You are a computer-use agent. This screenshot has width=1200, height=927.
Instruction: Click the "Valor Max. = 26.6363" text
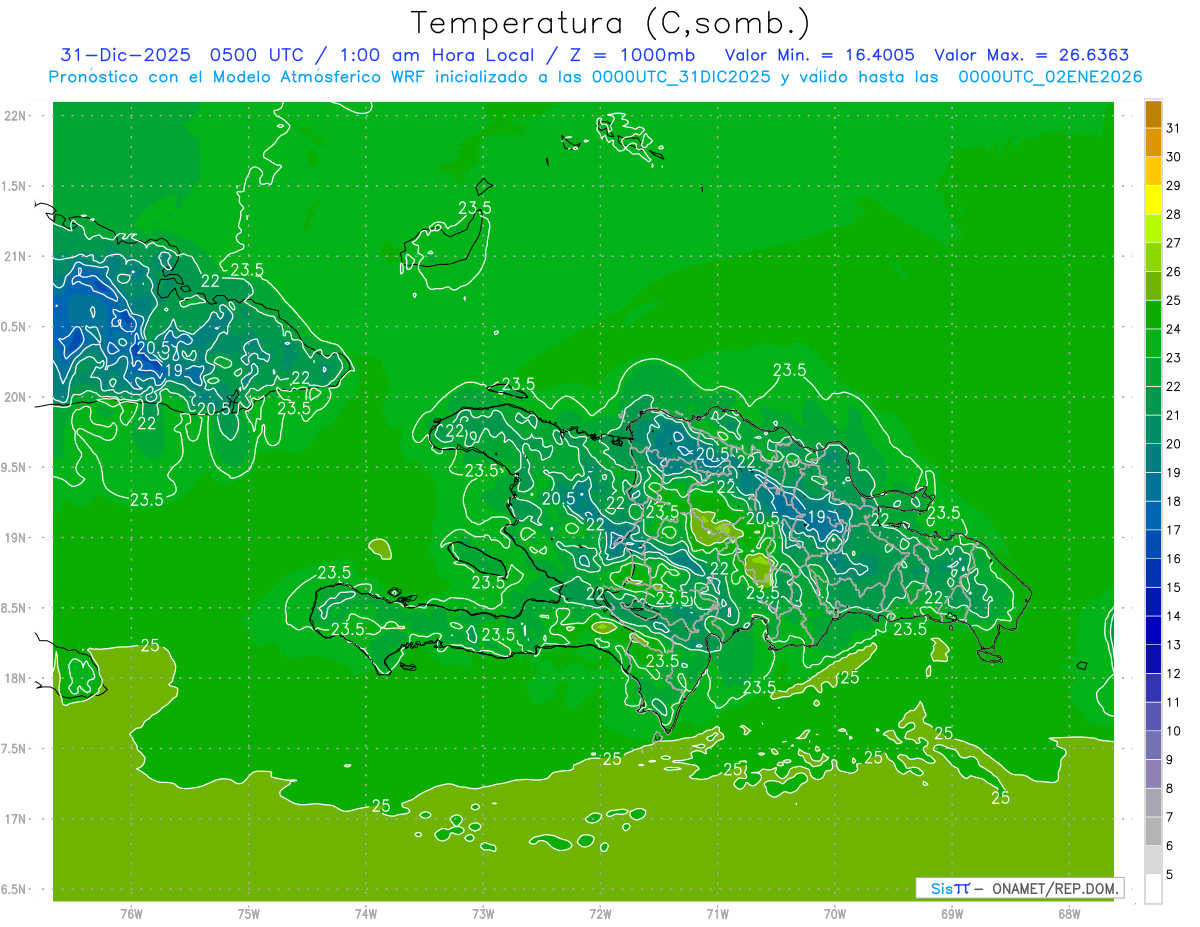(1031, 55)
